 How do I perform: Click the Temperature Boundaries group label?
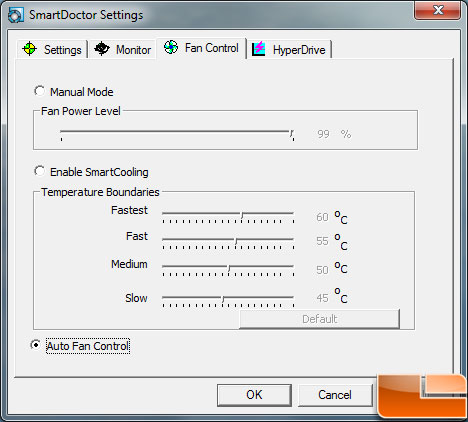coord(100,192)
